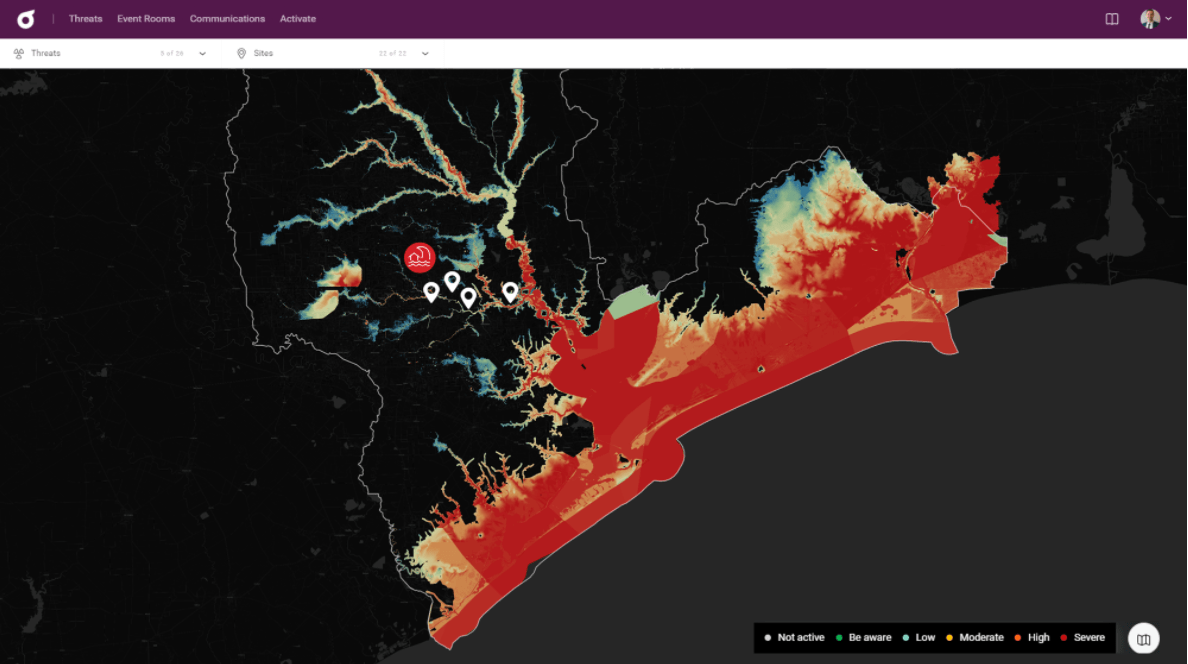
Task: Open the Event Rooms menu item
Action: [x=146, y=19]
